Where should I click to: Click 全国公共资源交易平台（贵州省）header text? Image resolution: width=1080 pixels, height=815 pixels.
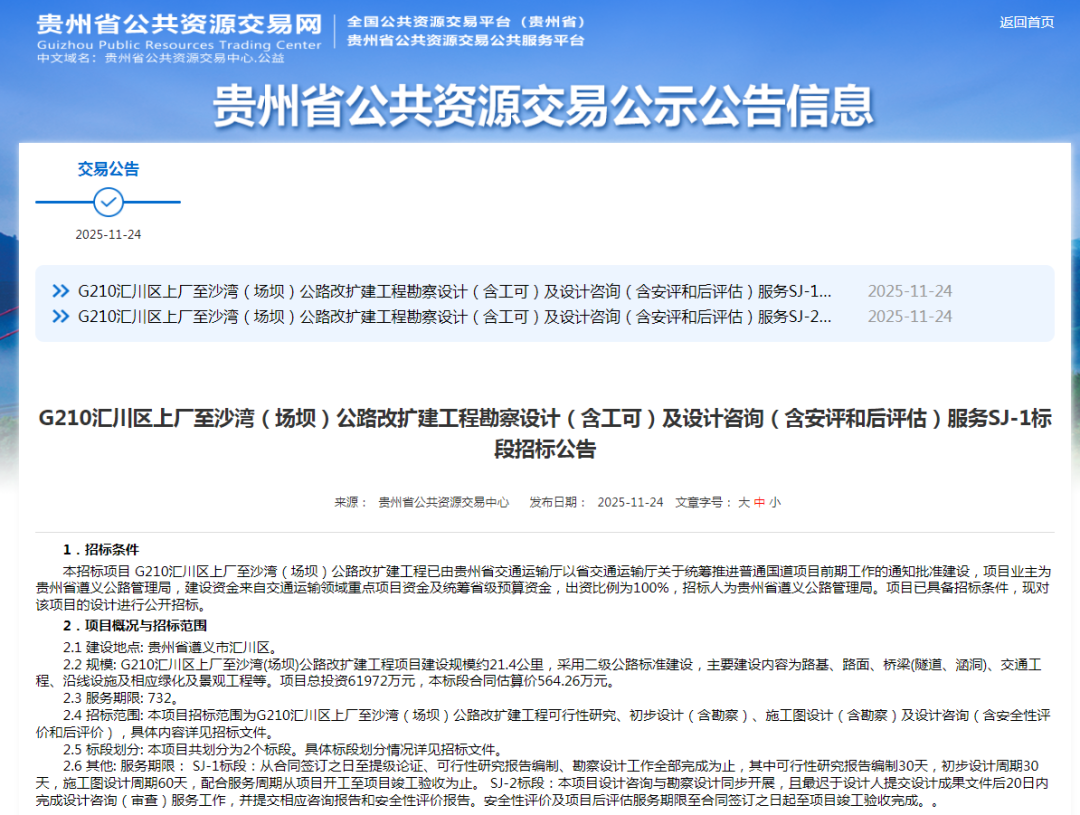point(466,22)
